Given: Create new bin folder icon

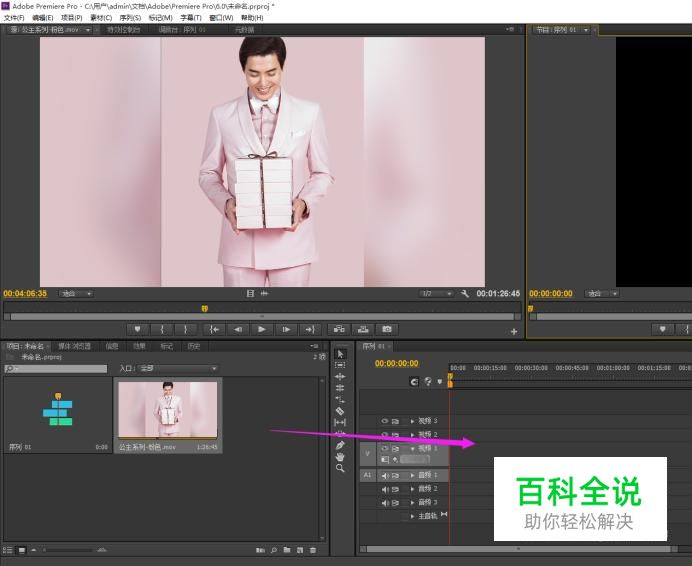Looking at the screenshot, I should [x=287, y=550].
